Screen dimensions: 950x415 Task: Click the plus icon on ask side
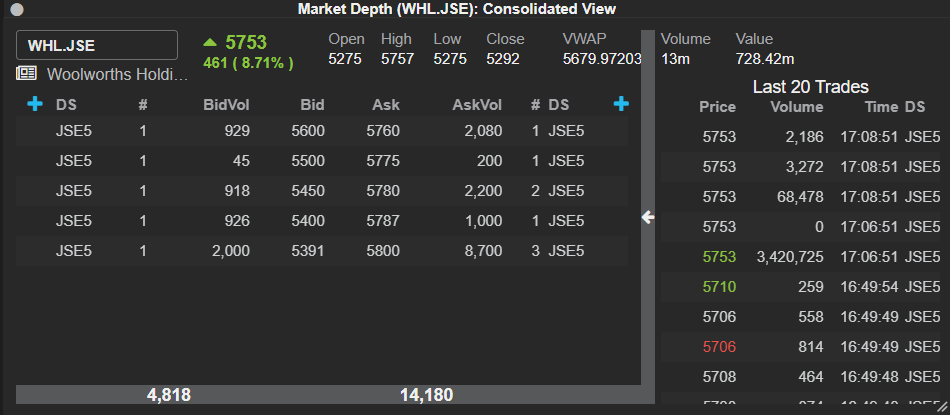tap(620, 104)
